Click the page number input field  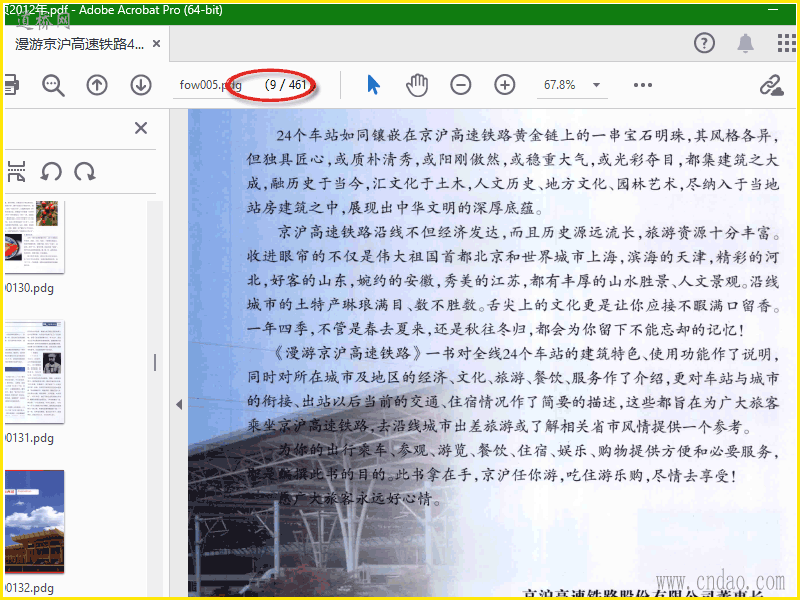pyautogui.click(x=209, y=85)
